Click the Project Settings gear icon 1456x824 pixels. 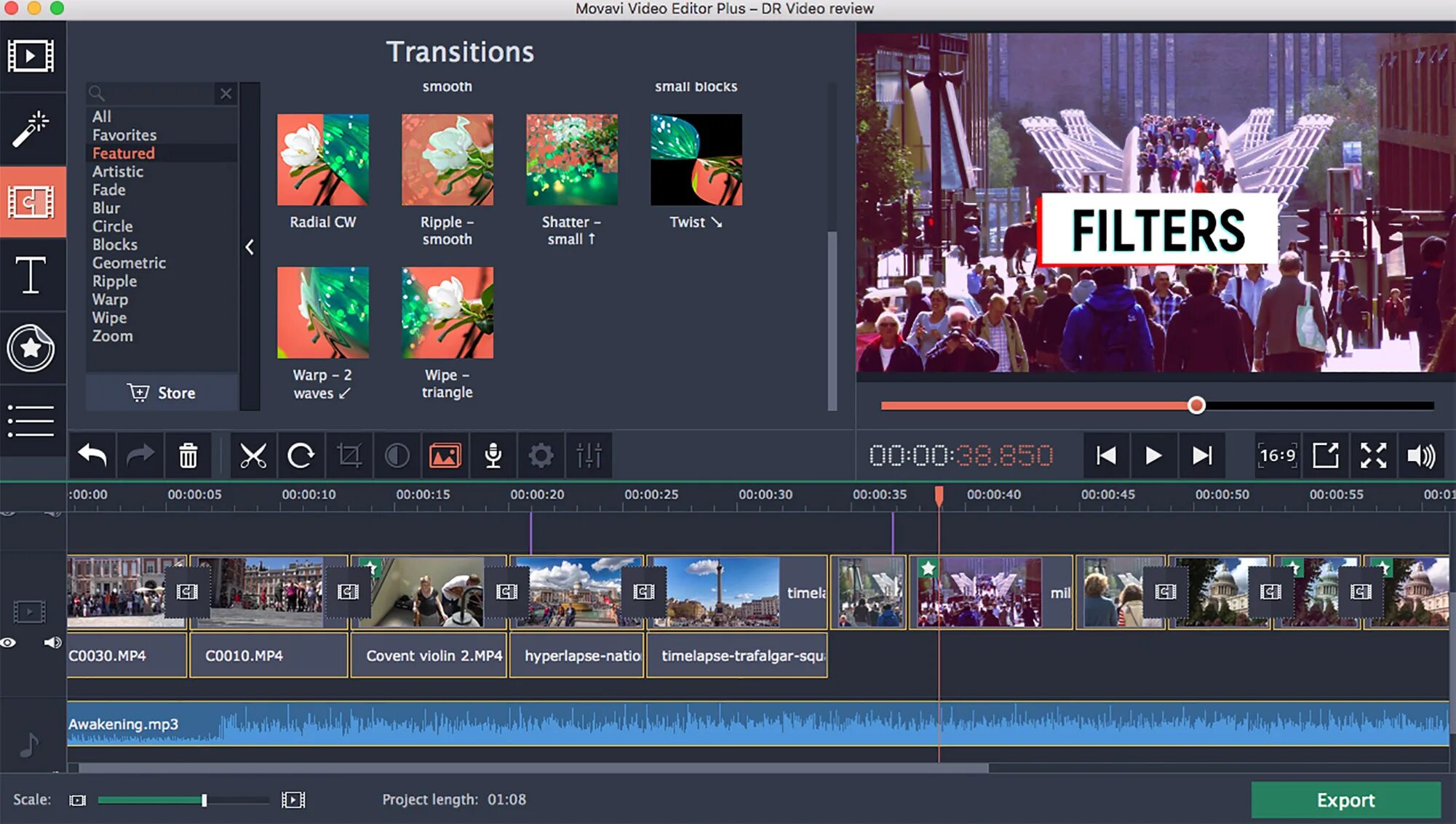coord(541,455)
